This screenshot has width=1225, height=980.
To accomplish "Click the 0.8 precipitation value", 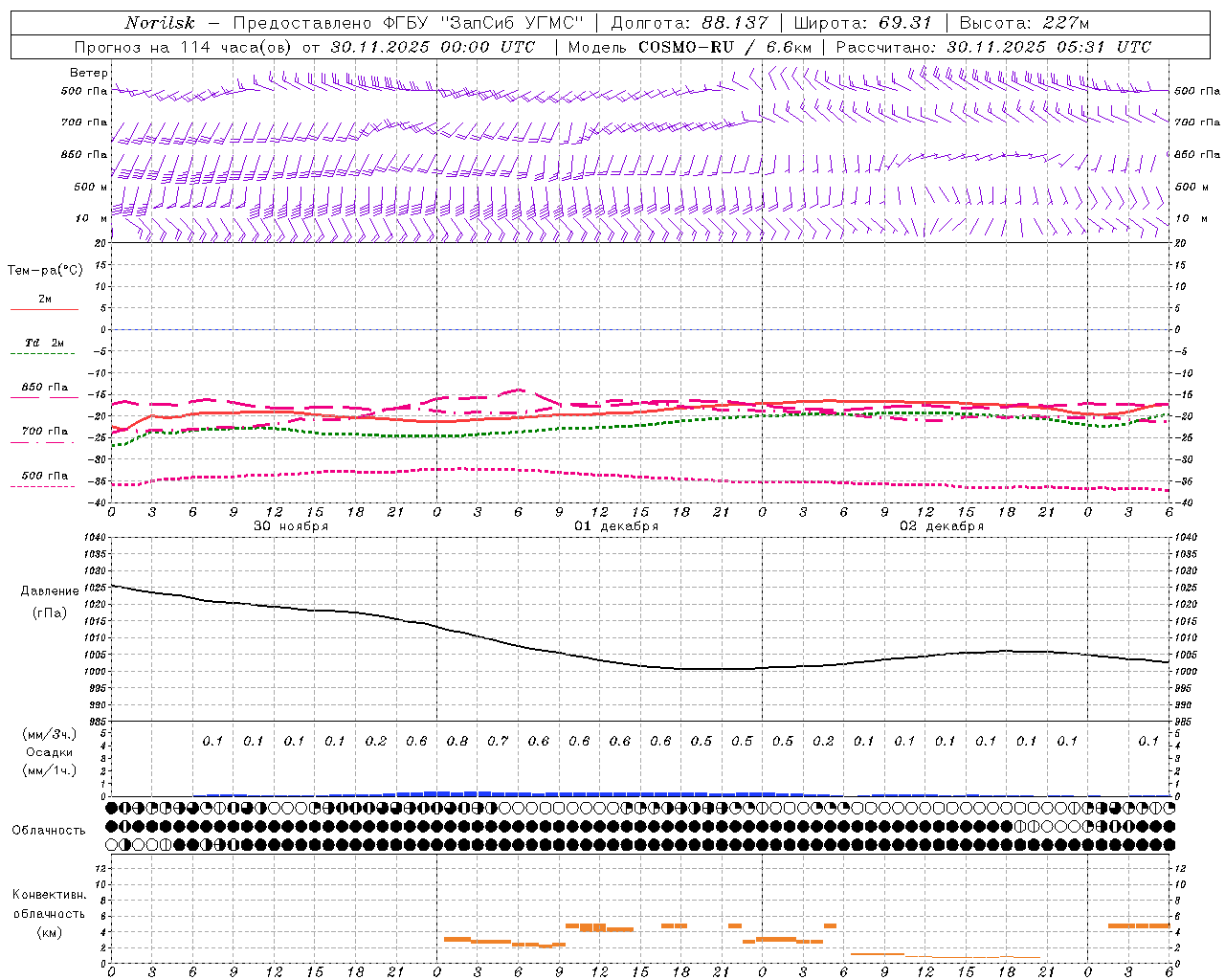I will [457, 741].
